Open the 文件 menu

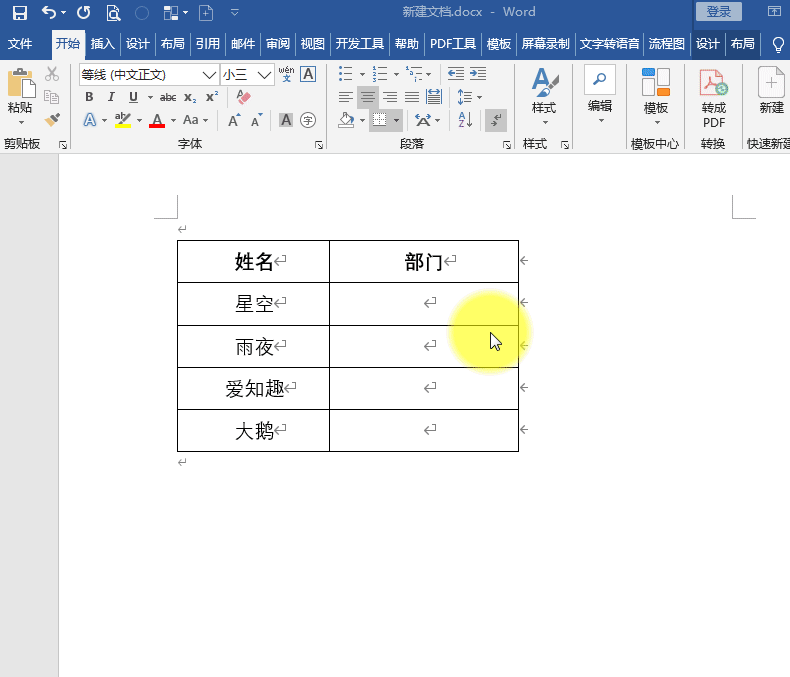click(x=20, y=44)
